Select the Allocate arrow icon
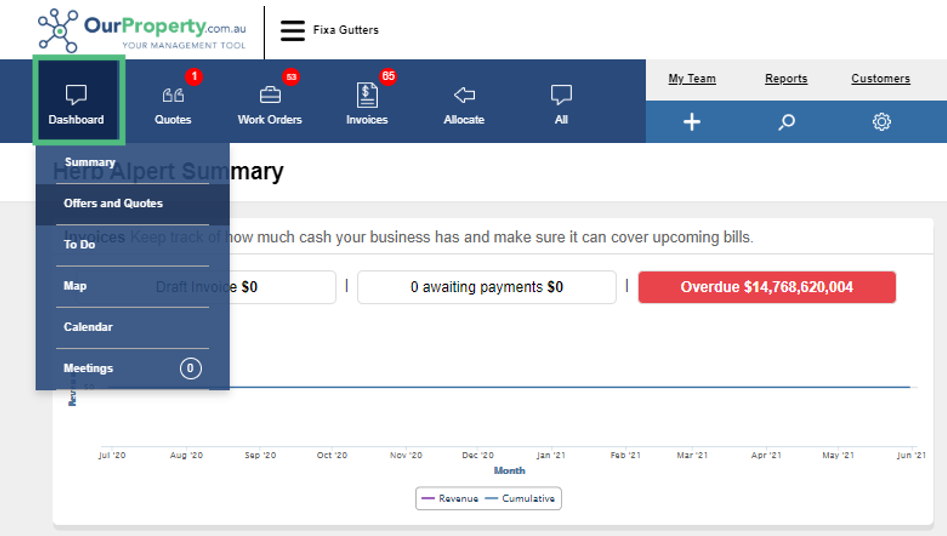The image size is (947, 536). (464, 95)
